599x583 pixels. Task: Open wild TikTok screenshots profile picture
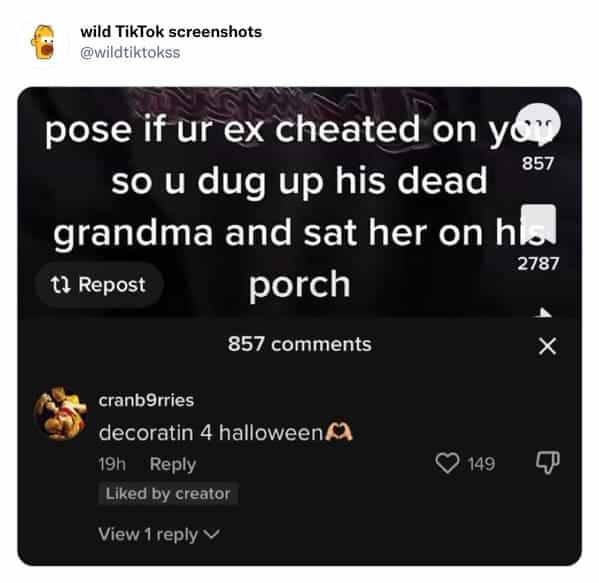pos(43,42)
